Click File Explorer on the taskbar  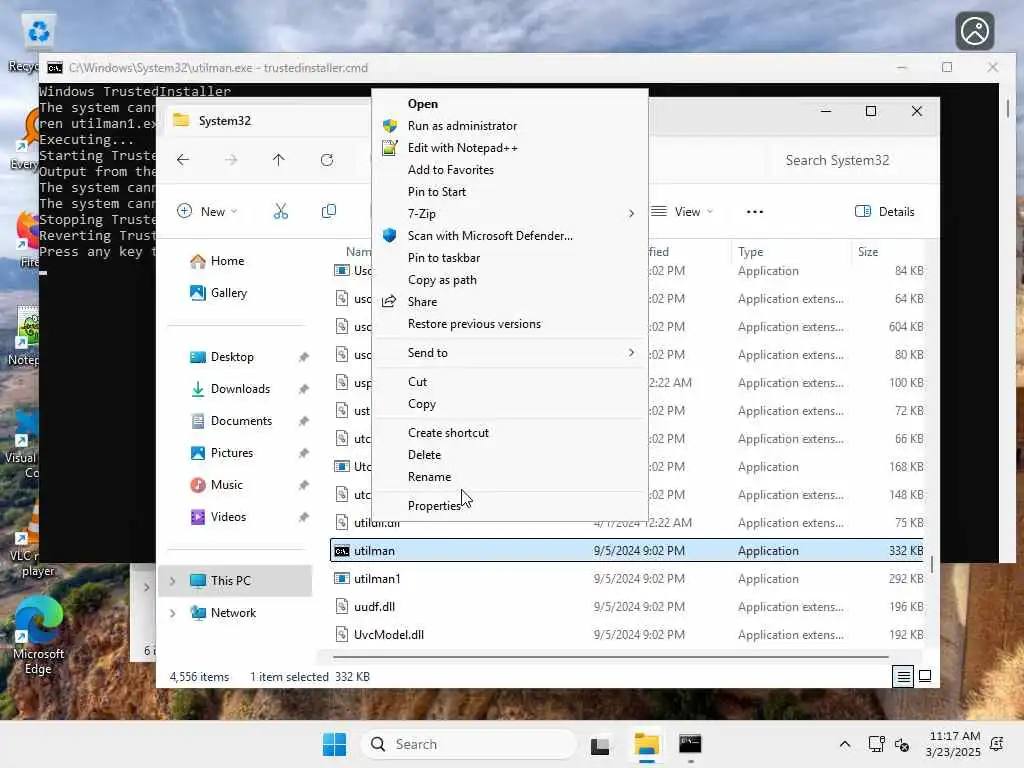coord(647,744)
